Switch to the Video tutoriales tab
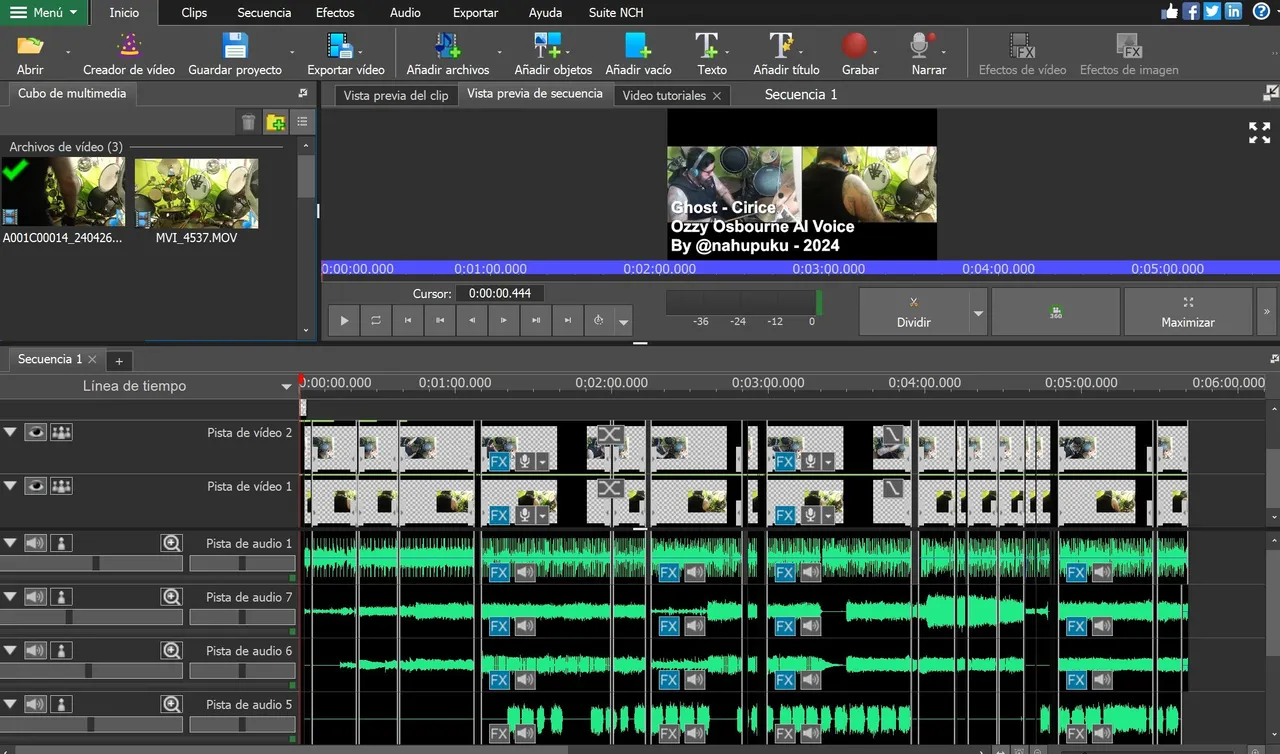Screen dimensions: 1280x754 coord(664,96)
